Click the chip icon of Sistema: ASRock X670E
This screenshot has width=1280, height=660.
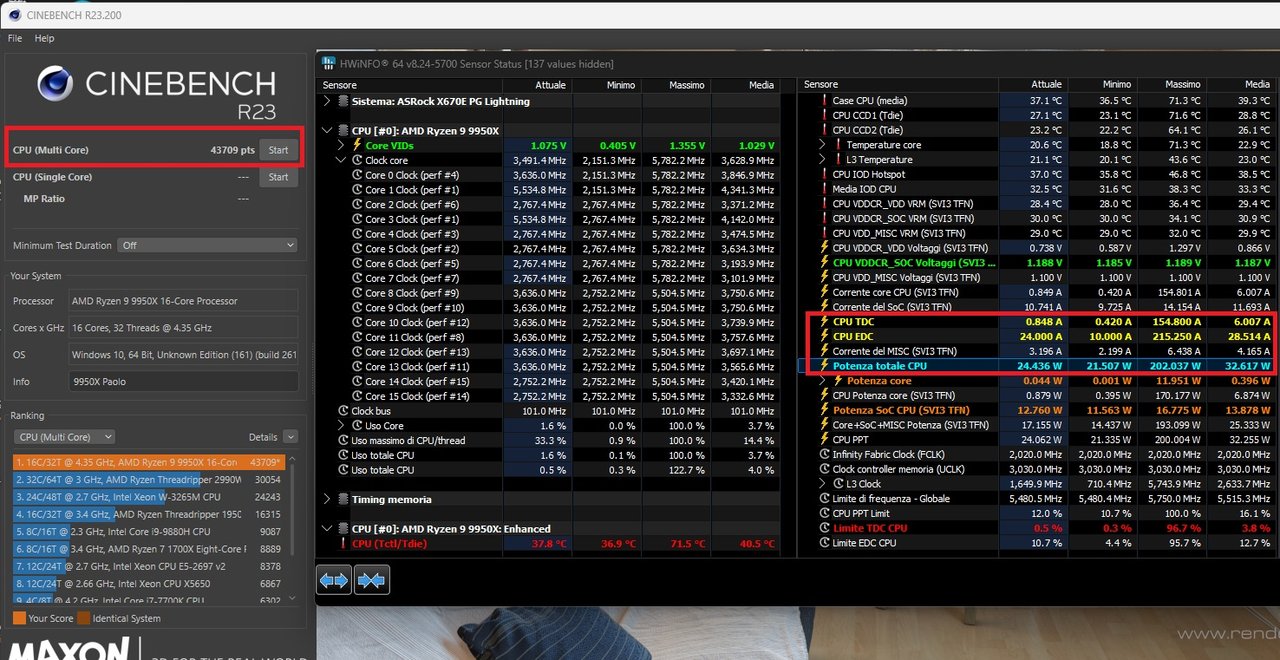[x=343, y=101]
